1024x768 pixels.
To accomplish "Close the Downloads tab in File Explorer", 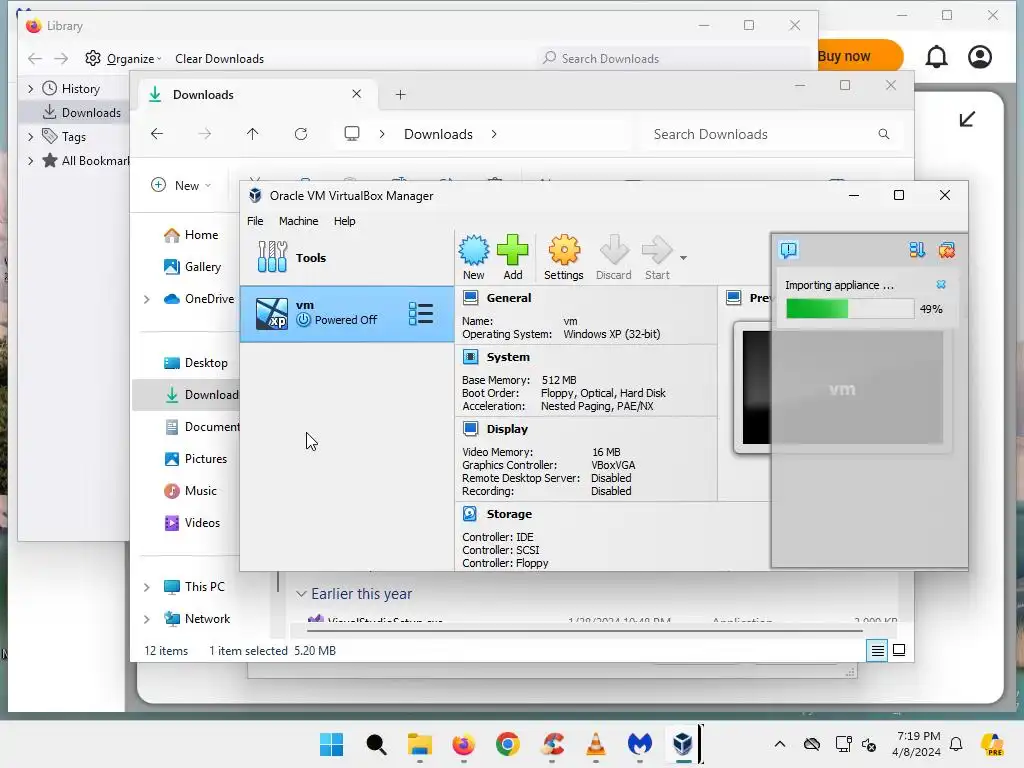I will pyautogui.click(x=357, y=94).
